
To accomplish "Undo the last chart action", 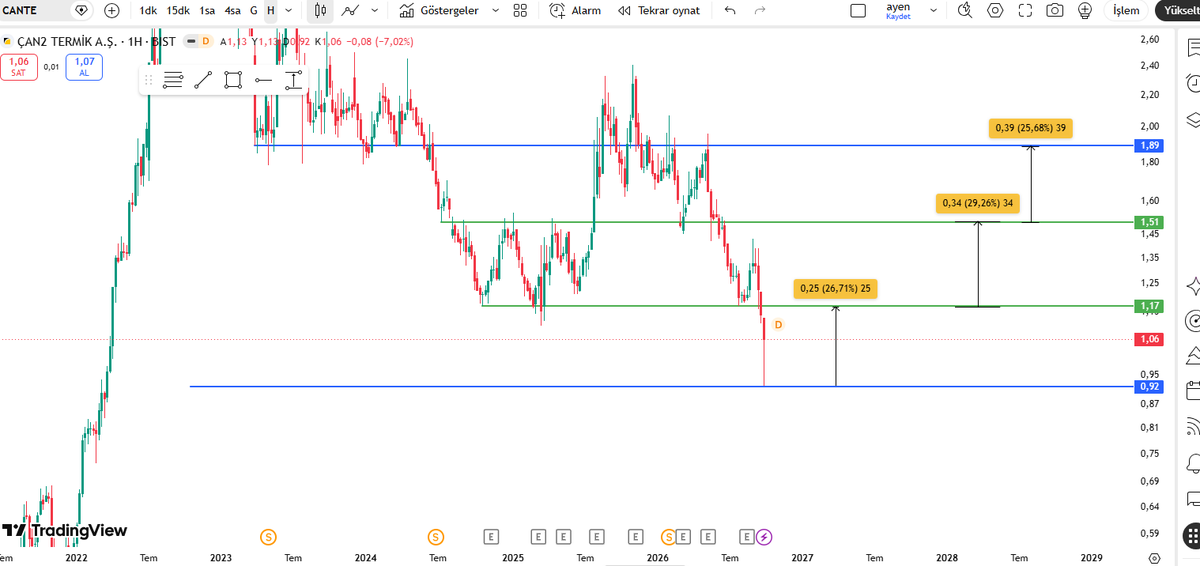I will coord(730,10).
